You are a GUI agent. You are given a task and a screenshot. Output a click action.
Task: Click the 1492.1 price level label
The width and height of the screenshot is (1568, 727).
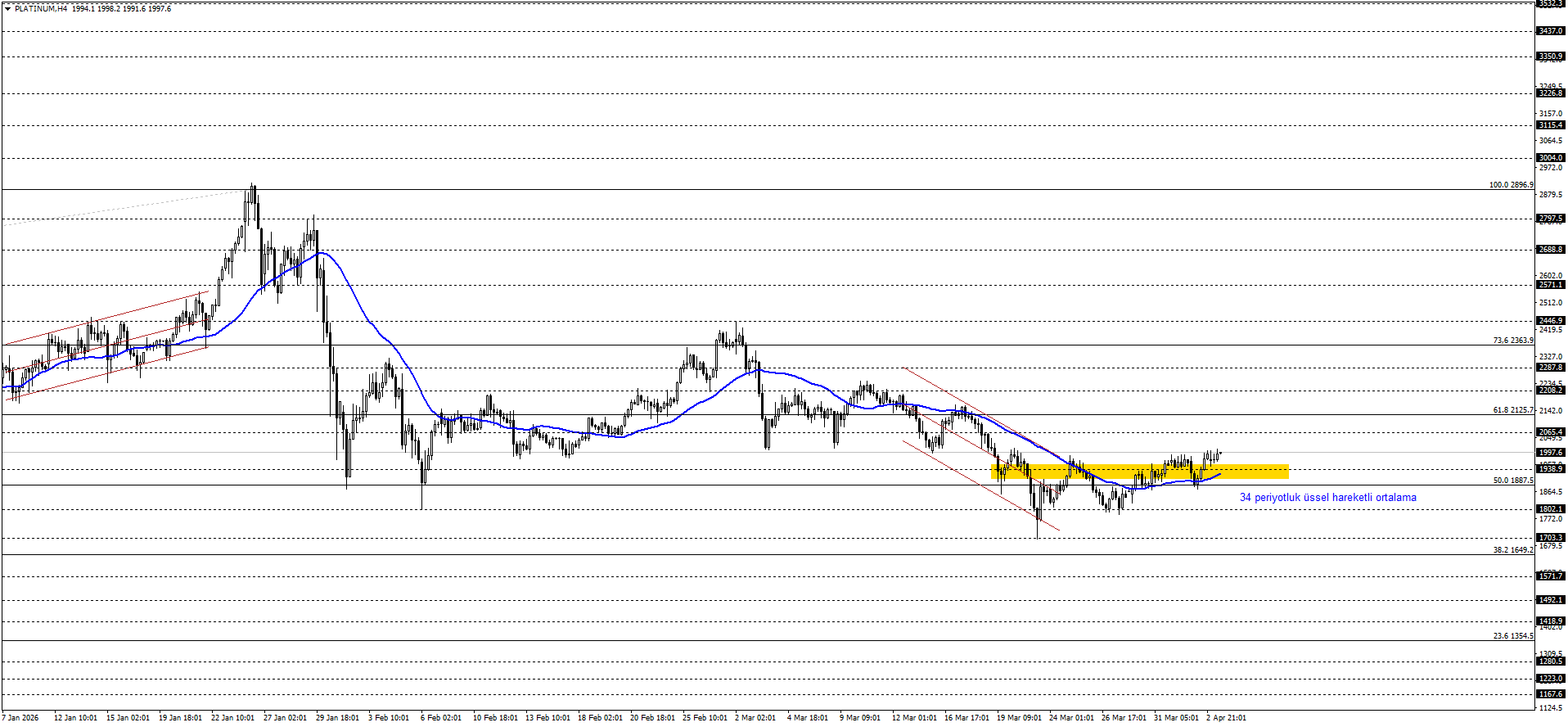1551,600
